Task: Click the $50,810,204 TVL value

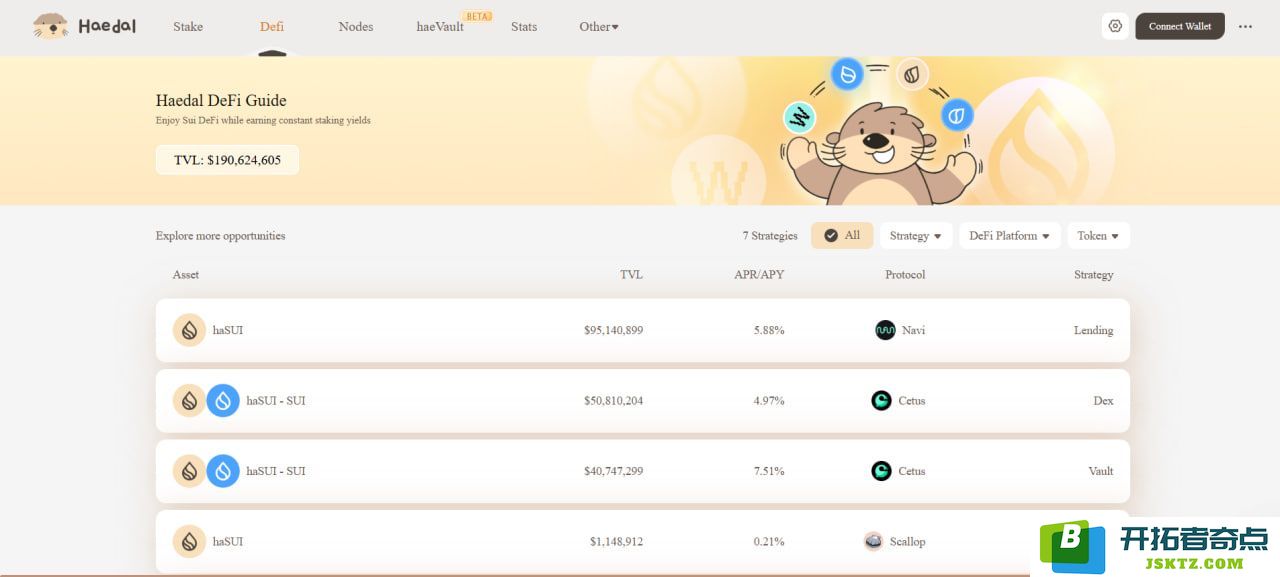Action: coord(614,401)
